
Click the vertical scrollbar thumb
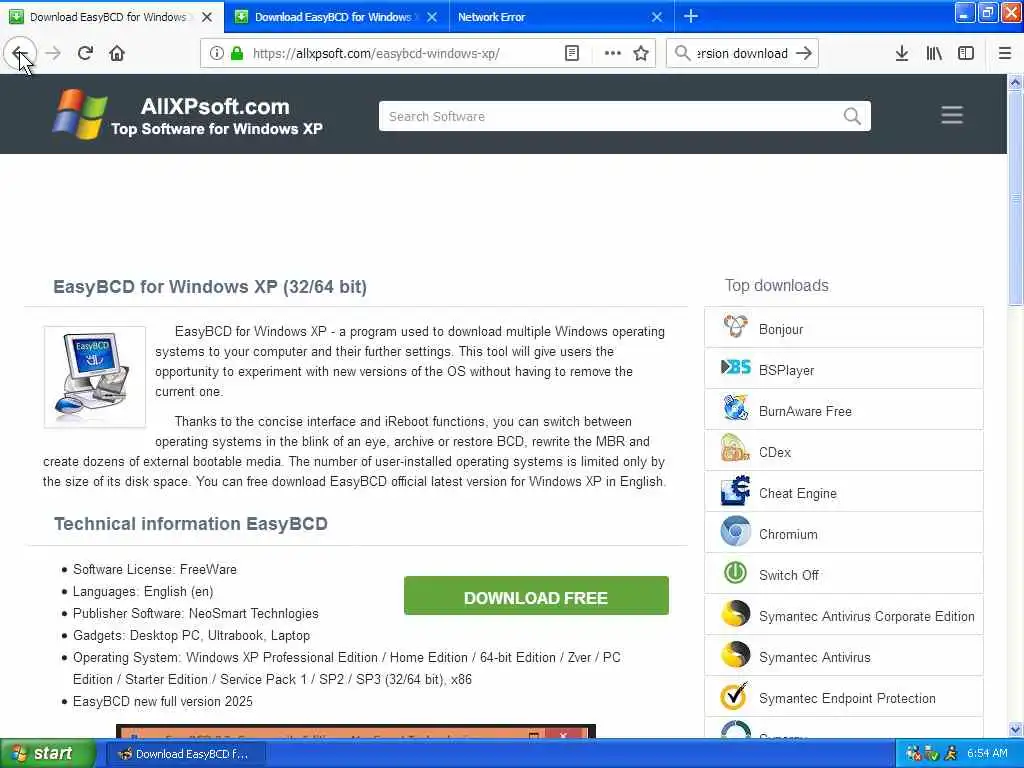click(1015, 198)
